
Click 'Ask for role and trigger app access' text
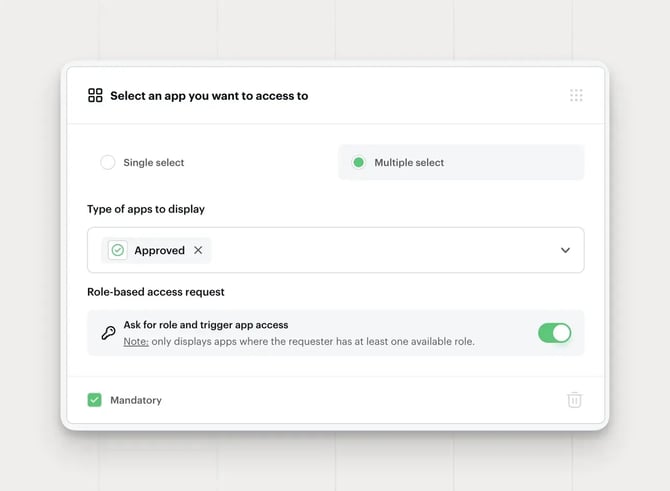point(206,325)
